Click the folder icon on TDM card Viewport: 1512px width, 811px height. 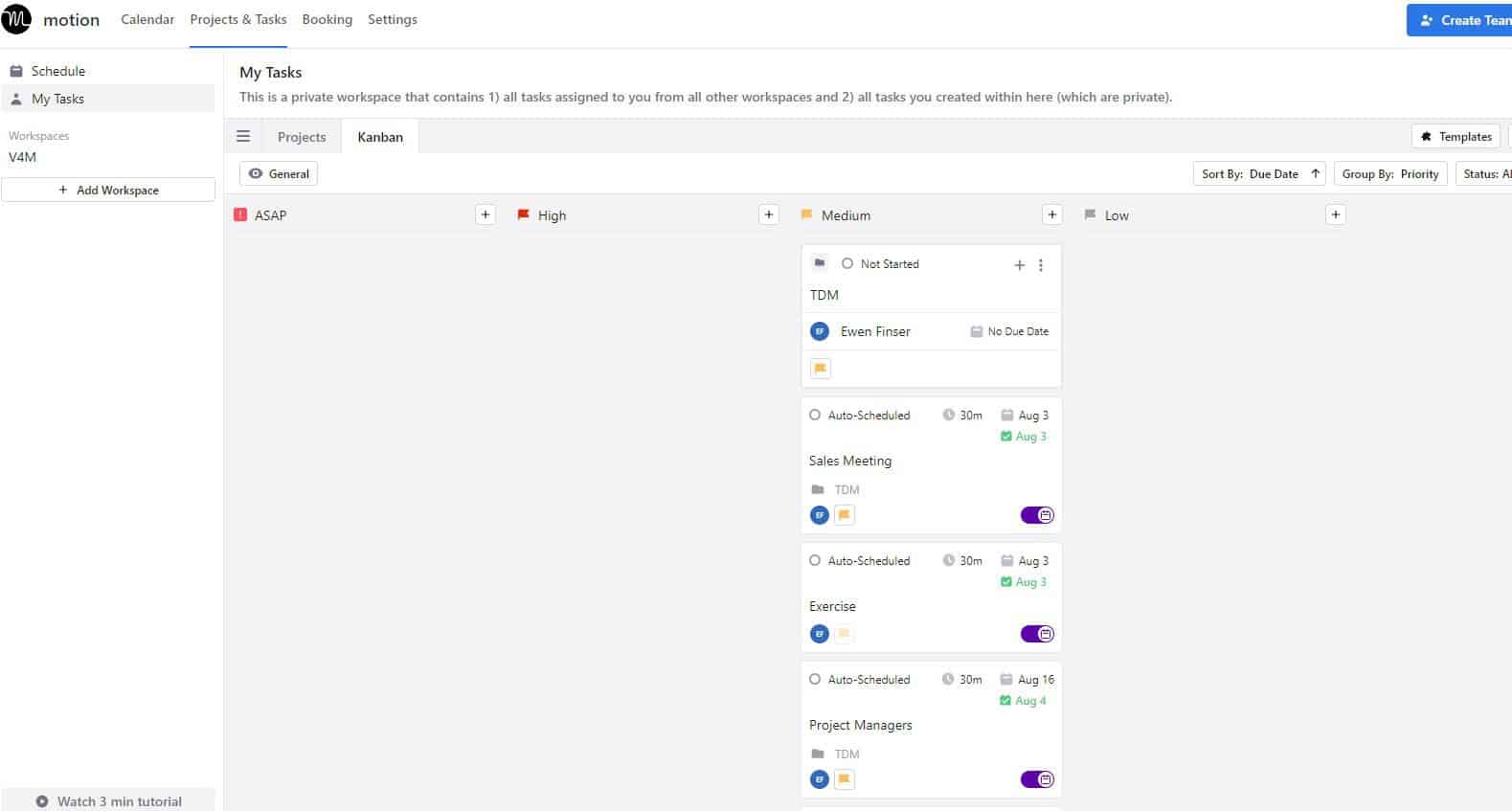[x=820, y=263]
